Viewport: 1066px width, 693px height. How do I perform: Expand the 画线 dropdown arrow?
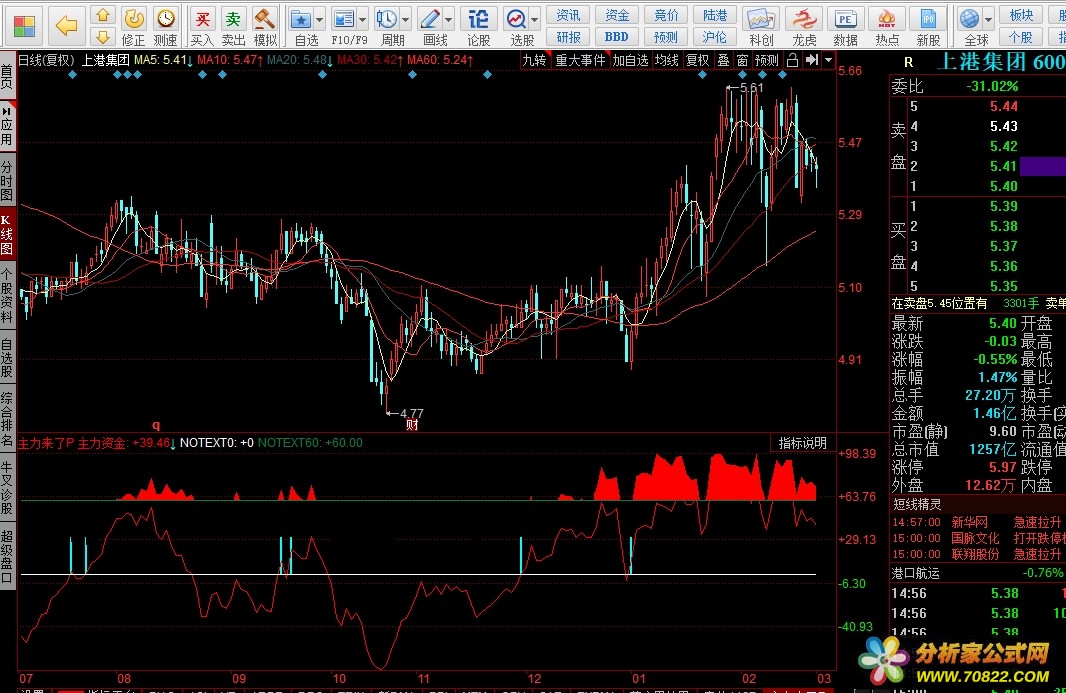coord(449,20)
